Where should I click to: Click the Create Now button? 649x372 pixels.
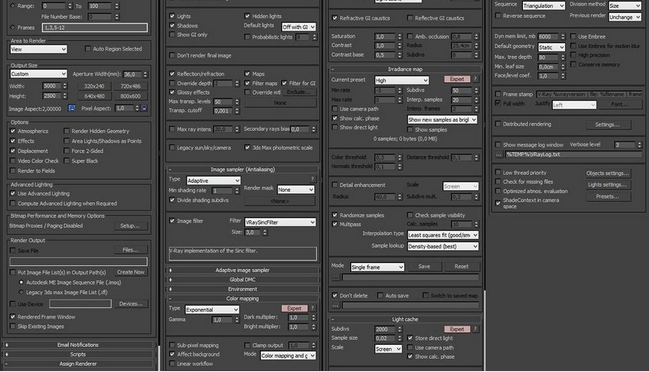pyautogui.click(x=130, y=272)
